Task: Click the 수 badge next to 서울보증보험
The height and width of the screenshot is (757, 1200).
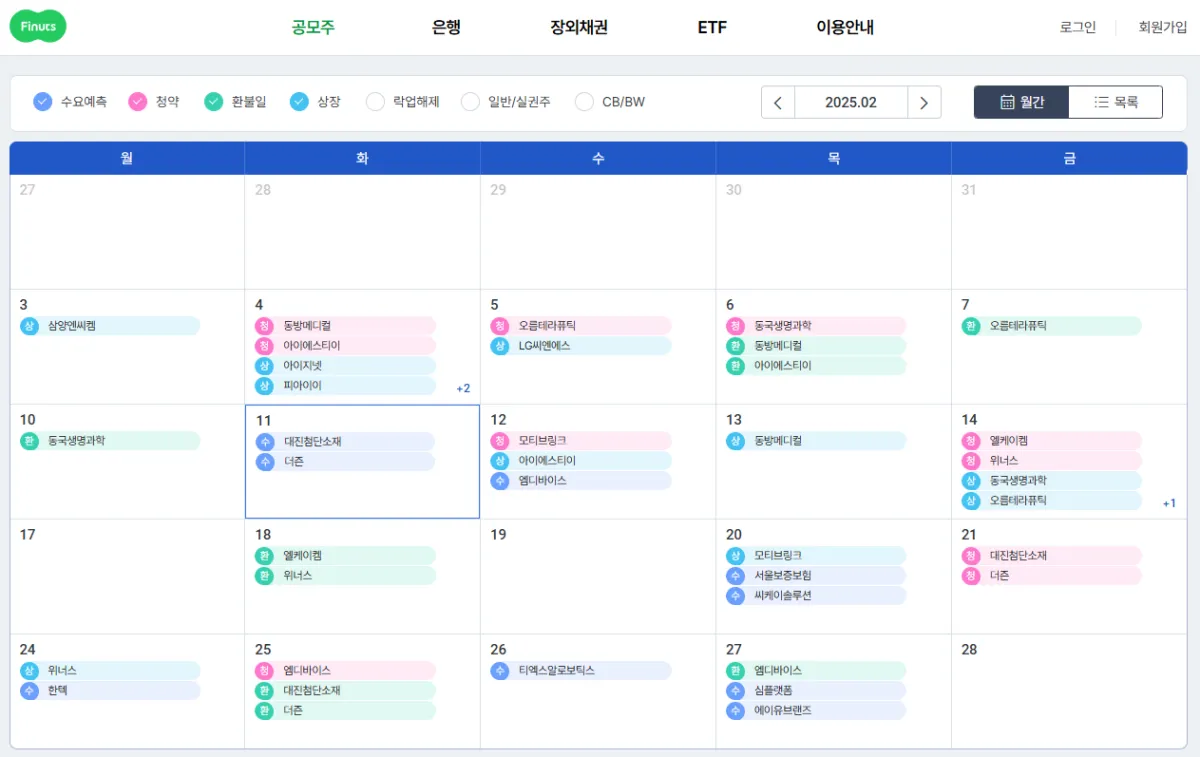Action: [735, 576]
